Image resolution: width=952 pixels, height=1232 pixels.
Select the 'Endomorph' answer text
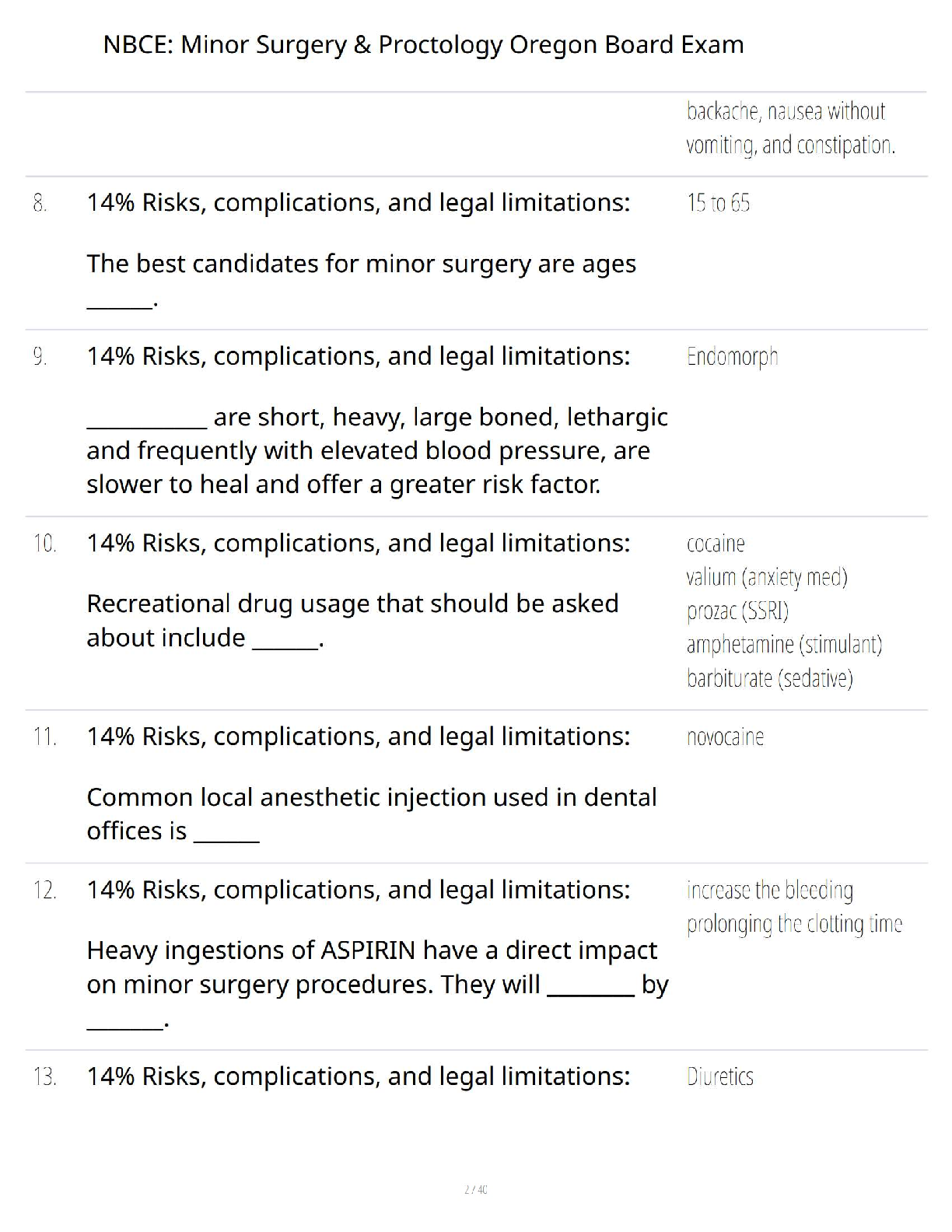click(732, 357)
